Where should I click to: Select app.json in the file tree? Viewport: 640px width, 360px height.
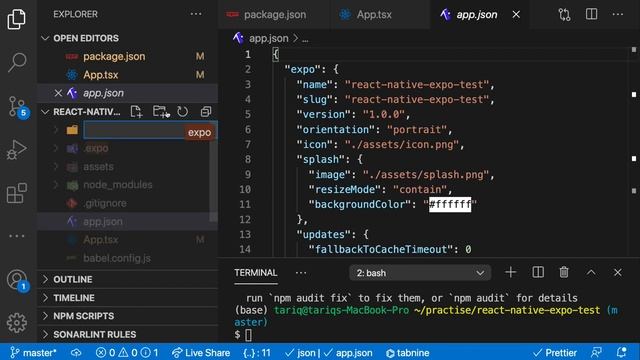point(102,222)
